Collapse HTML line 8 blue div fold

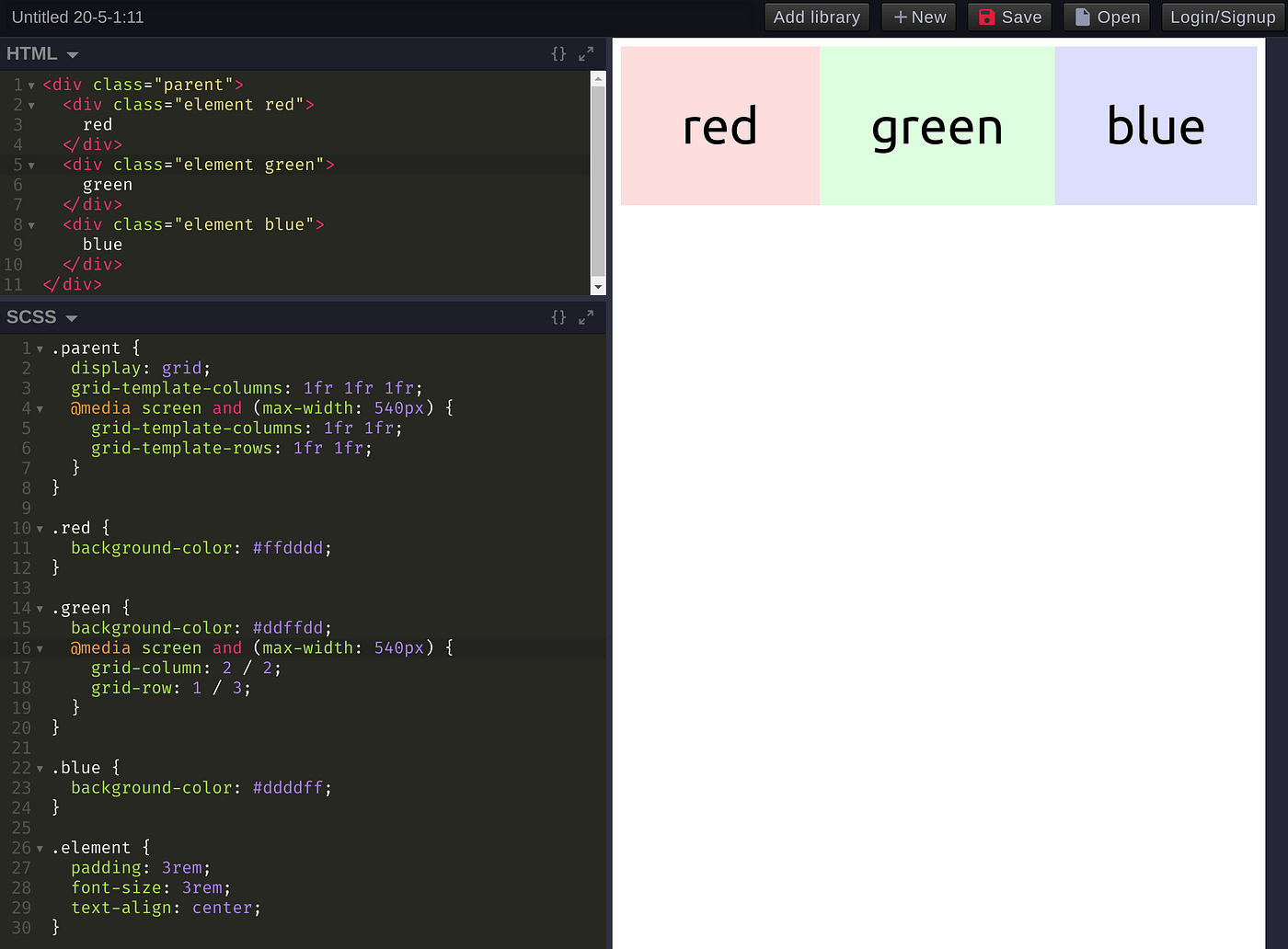[31, 225]
